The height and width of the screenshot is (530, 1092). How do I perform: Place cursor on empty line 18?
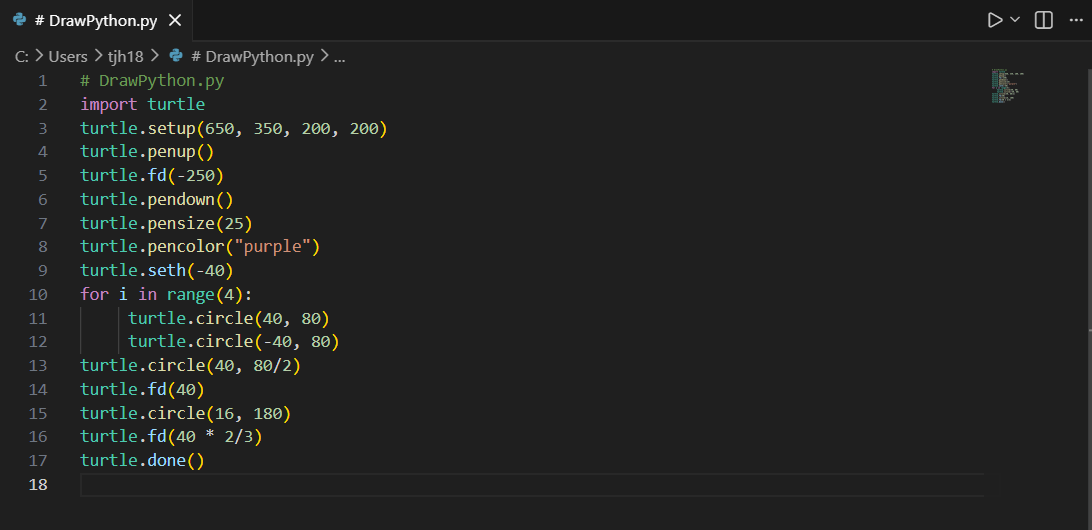pyautogui.click(x=532, y=485)
